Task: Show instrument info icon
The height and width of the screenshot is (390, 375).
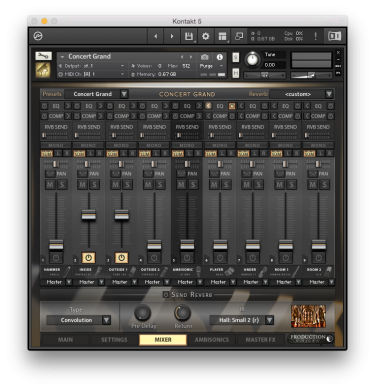Action: click(219, 57)
